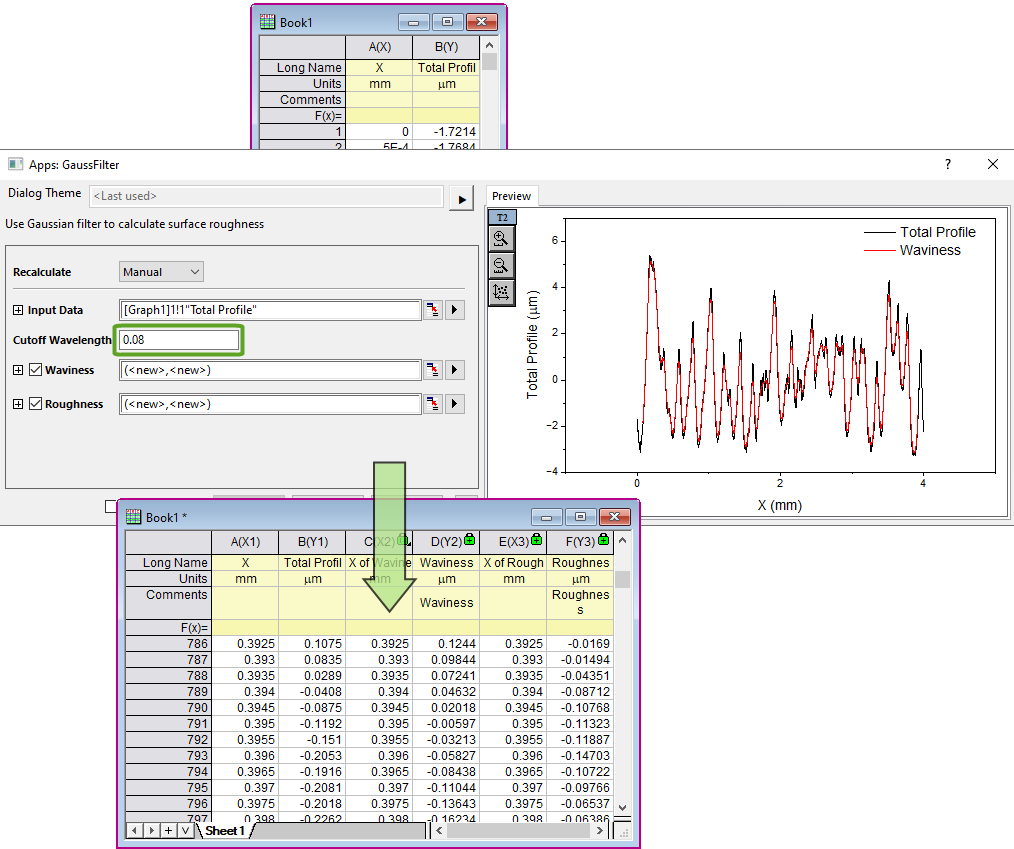Image resolution: width=1014 pixels, height=849 pixels.
Task: Open the Waviness output range selector icon
Action: click(433, 370)
